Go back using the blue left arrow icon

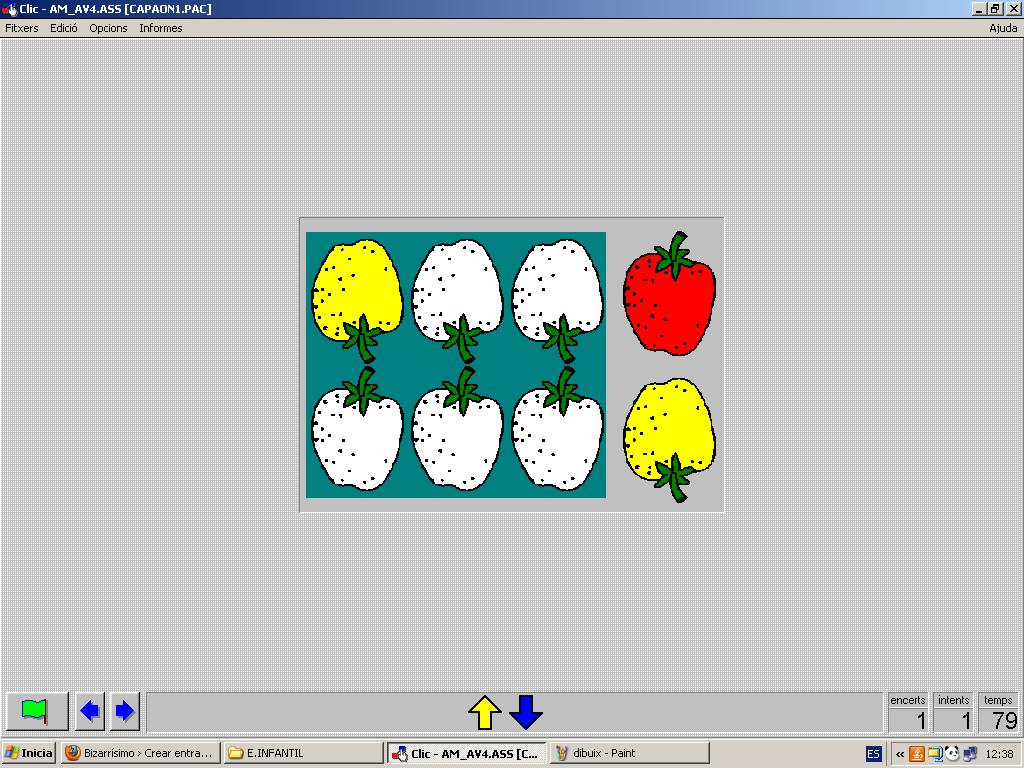pos(89,711)
